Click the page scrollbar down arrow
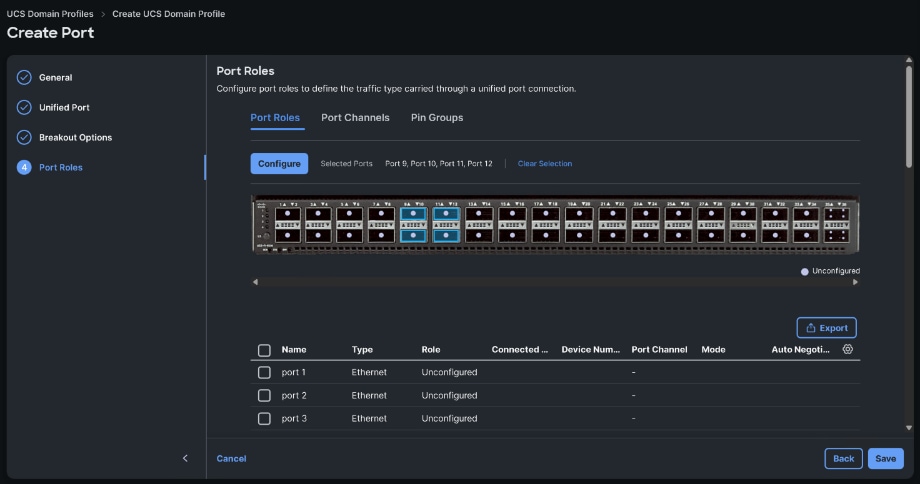 click(x=909, y=428)
